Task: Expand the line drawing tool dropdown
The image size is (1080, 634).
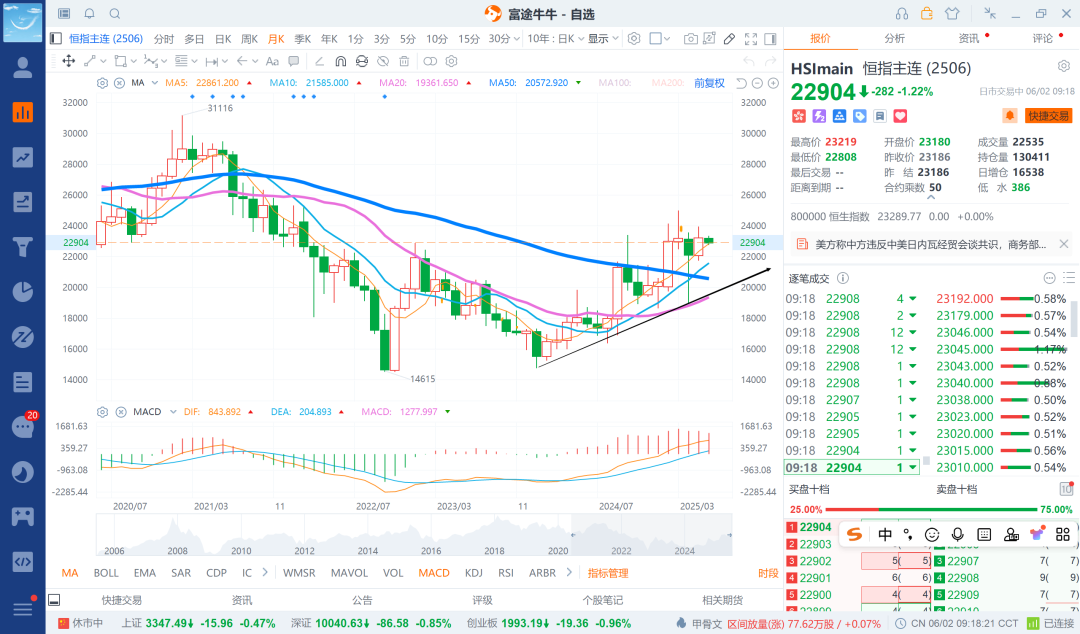Action: click(x=103, y=61)
